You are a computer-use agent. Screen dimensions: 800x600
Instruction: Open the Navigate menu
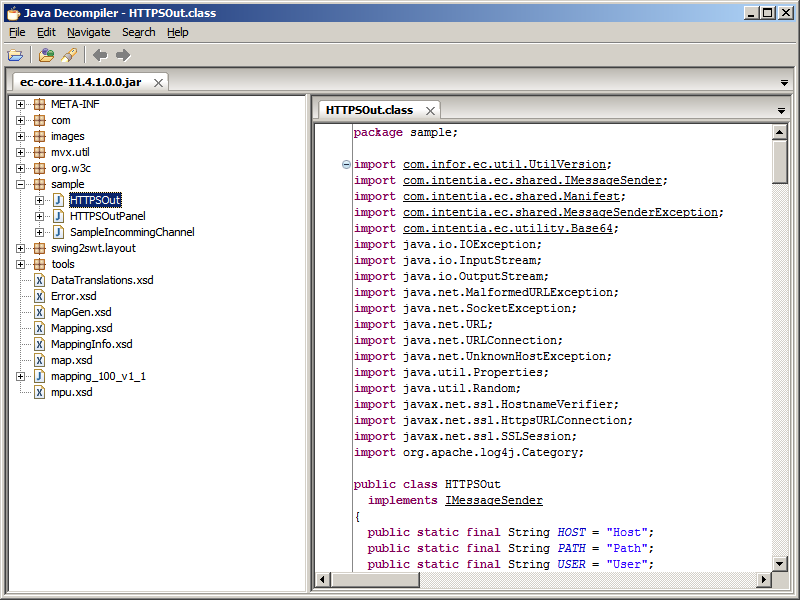coord(88,32)
